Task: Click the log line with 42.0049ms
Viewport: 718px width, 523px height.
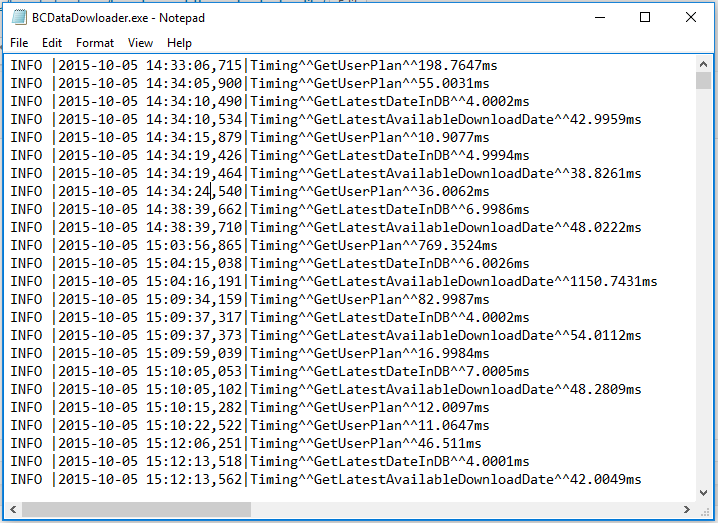Action: 326,479
